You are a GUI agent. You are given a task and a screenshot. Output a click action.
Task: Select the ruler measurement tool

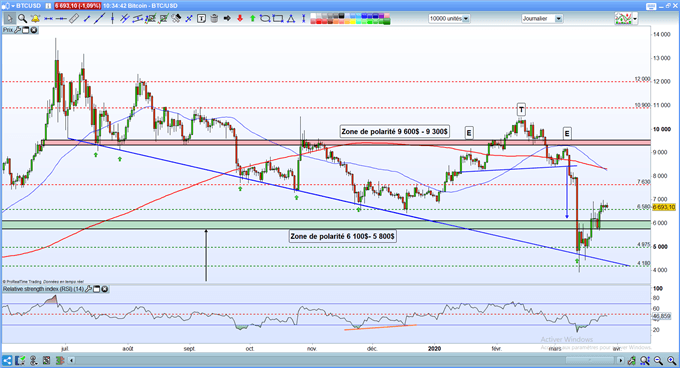[74, 18]
